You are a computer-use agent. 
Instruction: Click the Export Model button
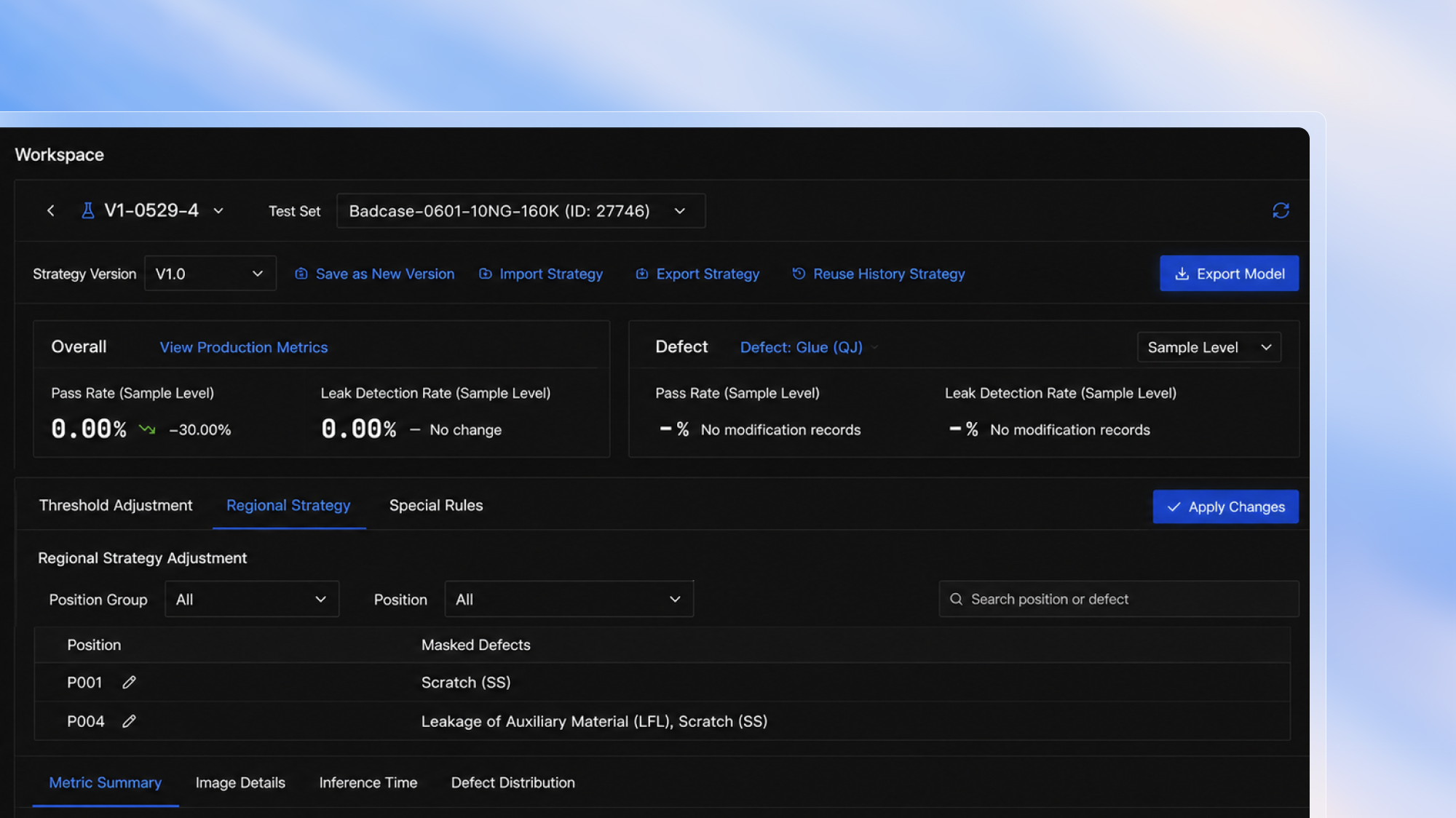tap(1229, 274)
